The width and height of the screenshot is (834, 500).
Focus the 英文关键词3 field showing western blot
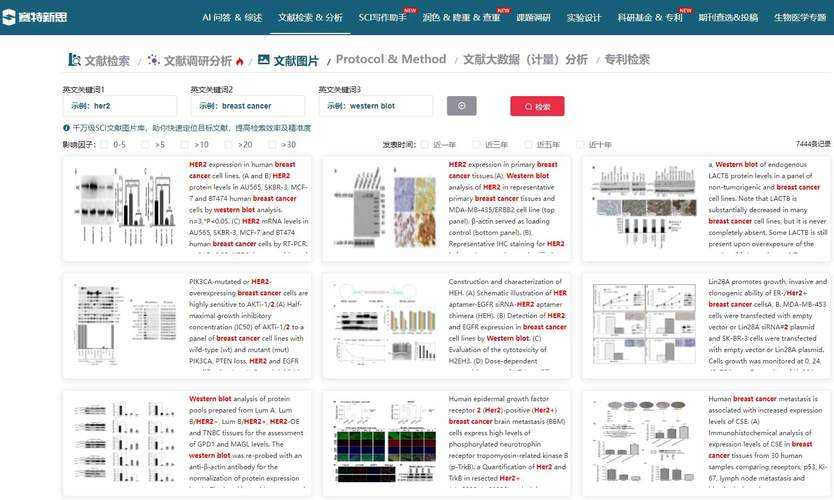[x=376, y=106]
